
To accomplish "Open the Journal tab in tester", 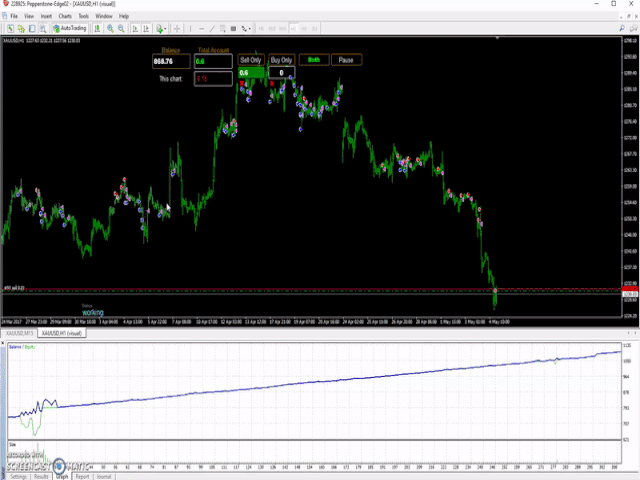I will 104,477.
